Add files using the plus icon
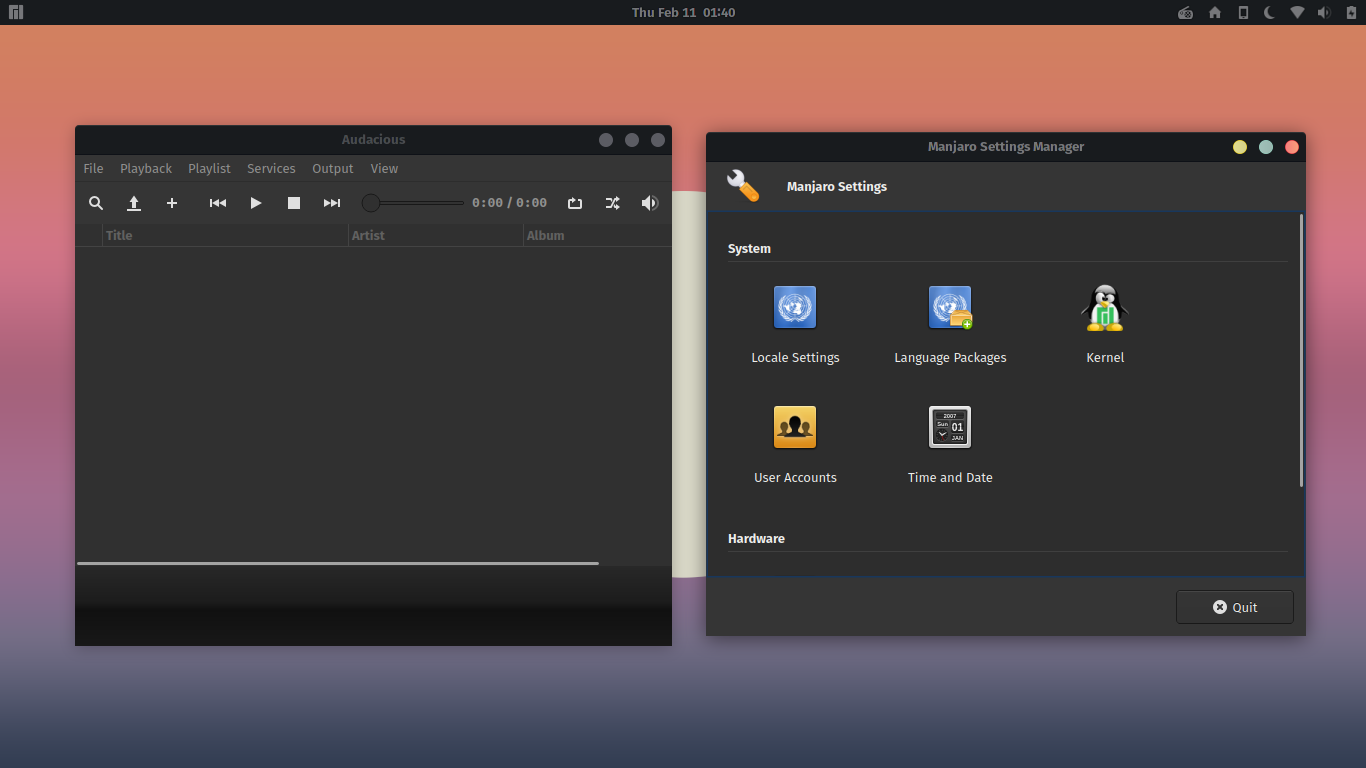 click(x=172, y=203)
